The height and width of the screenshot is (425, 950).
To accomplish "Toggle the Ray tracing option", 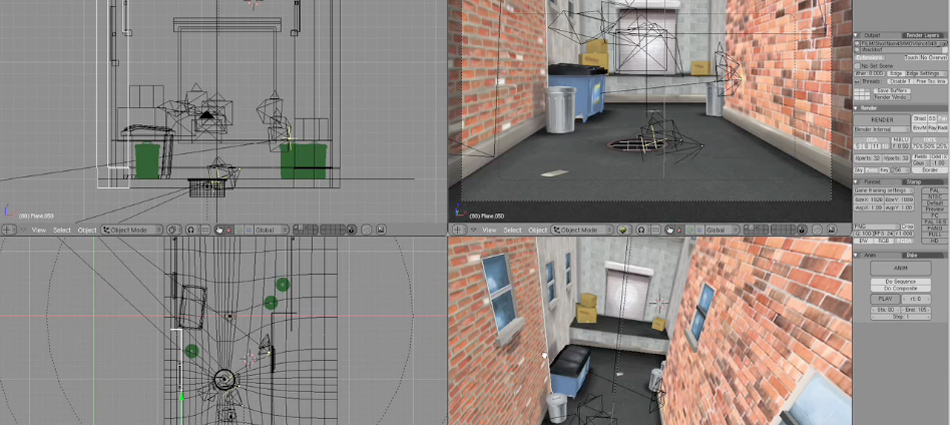I will (x=932, y=128).
